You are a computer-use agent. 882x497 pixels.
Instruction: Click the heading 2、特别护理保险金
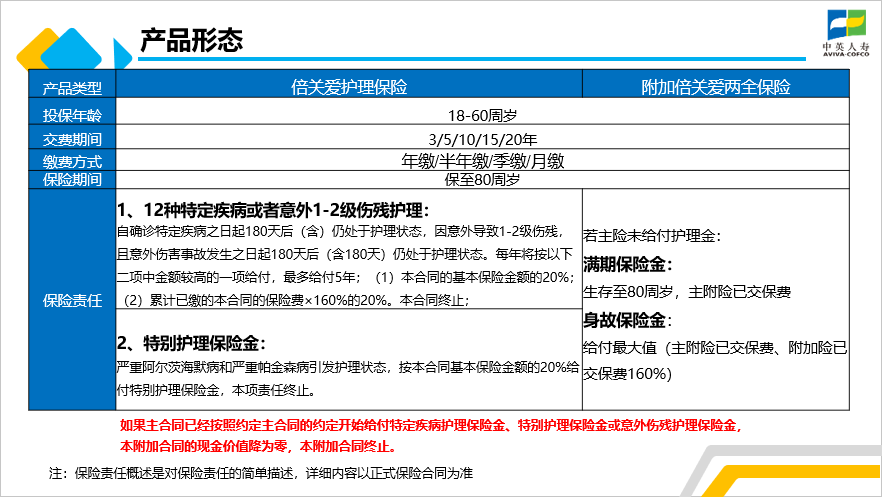[191, 343]
